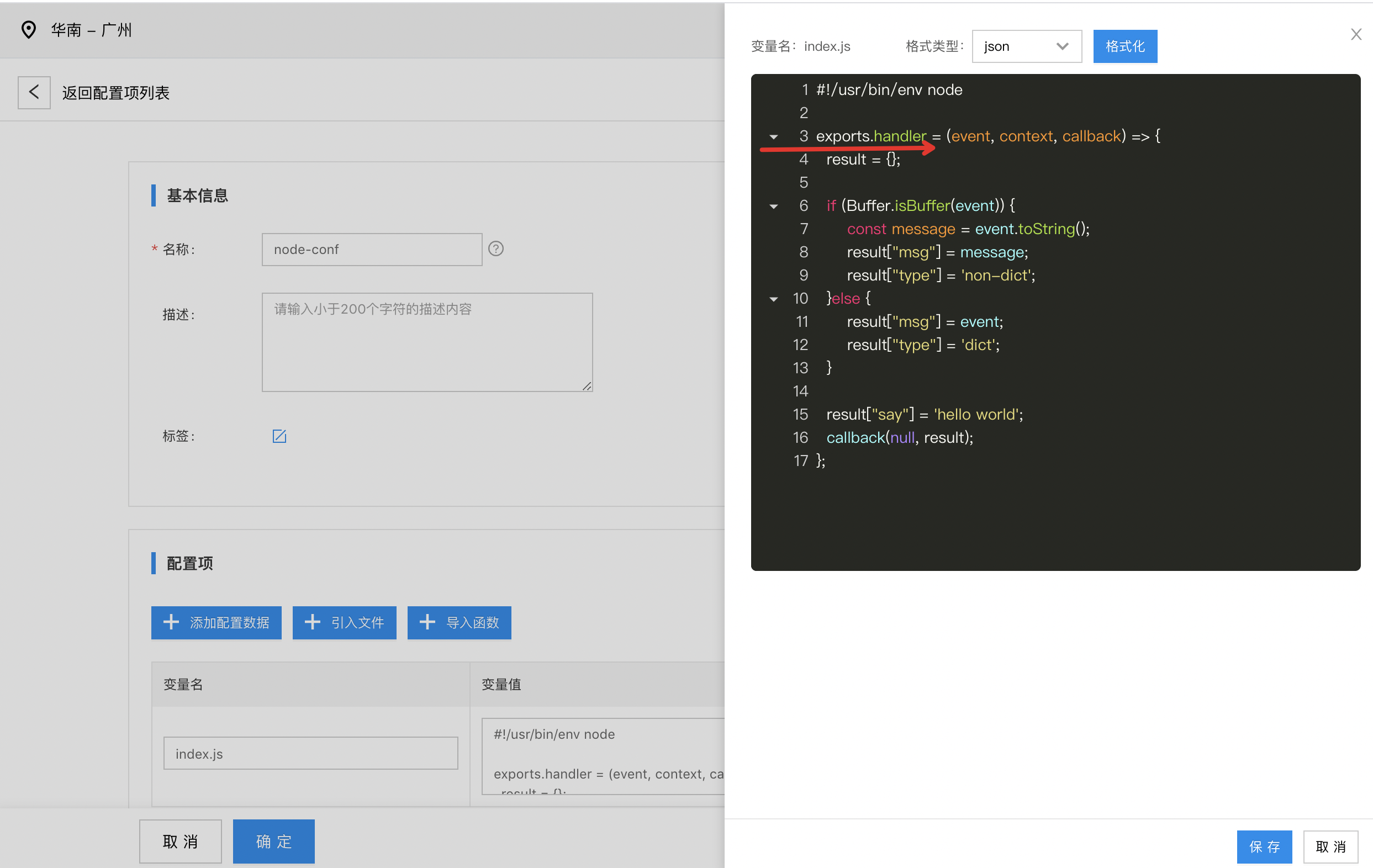Click code line 4 'result = {};'

coord(863,160)
